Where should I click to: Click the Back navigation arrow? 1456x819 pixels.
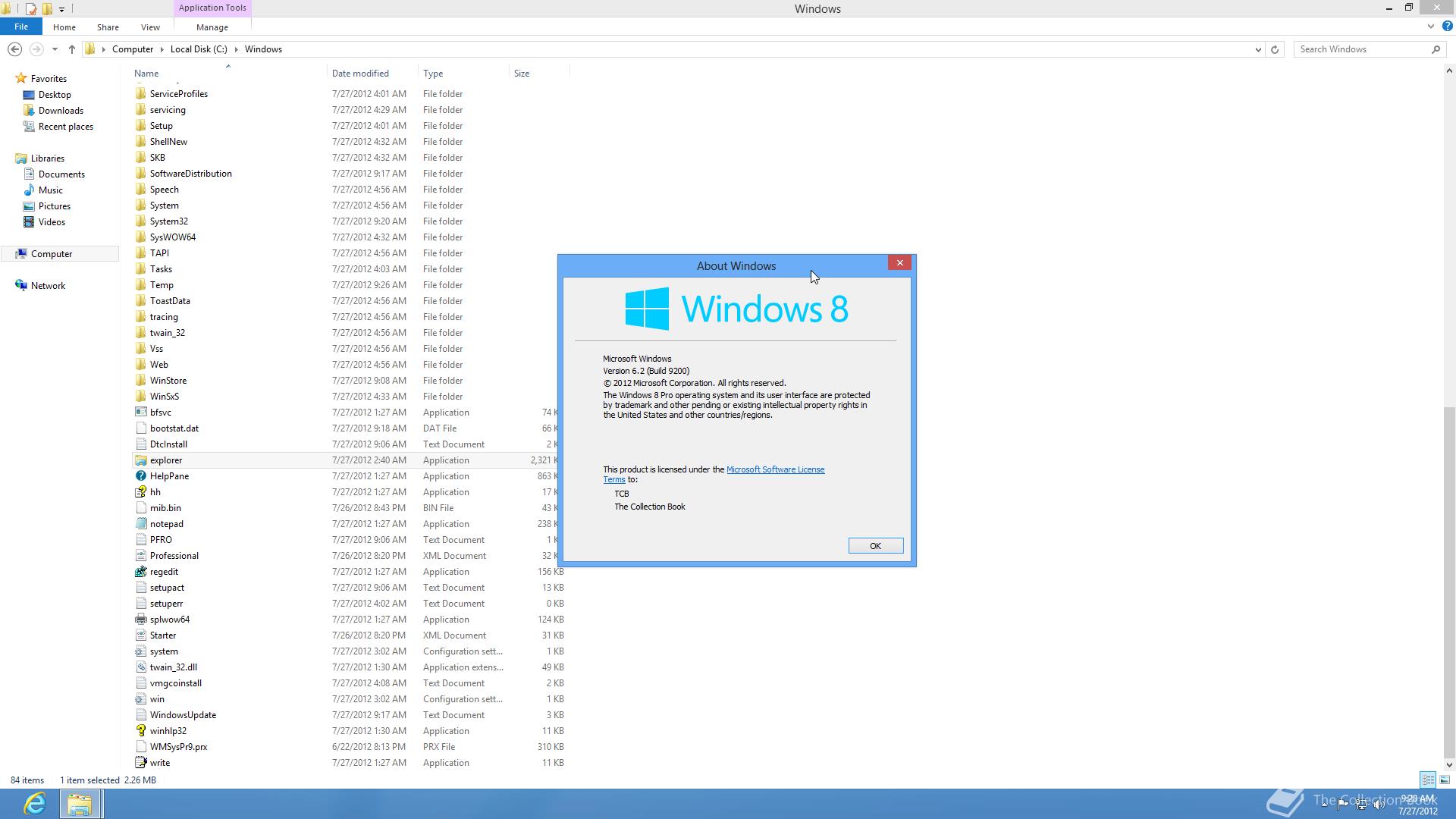[x=14, y=49]
